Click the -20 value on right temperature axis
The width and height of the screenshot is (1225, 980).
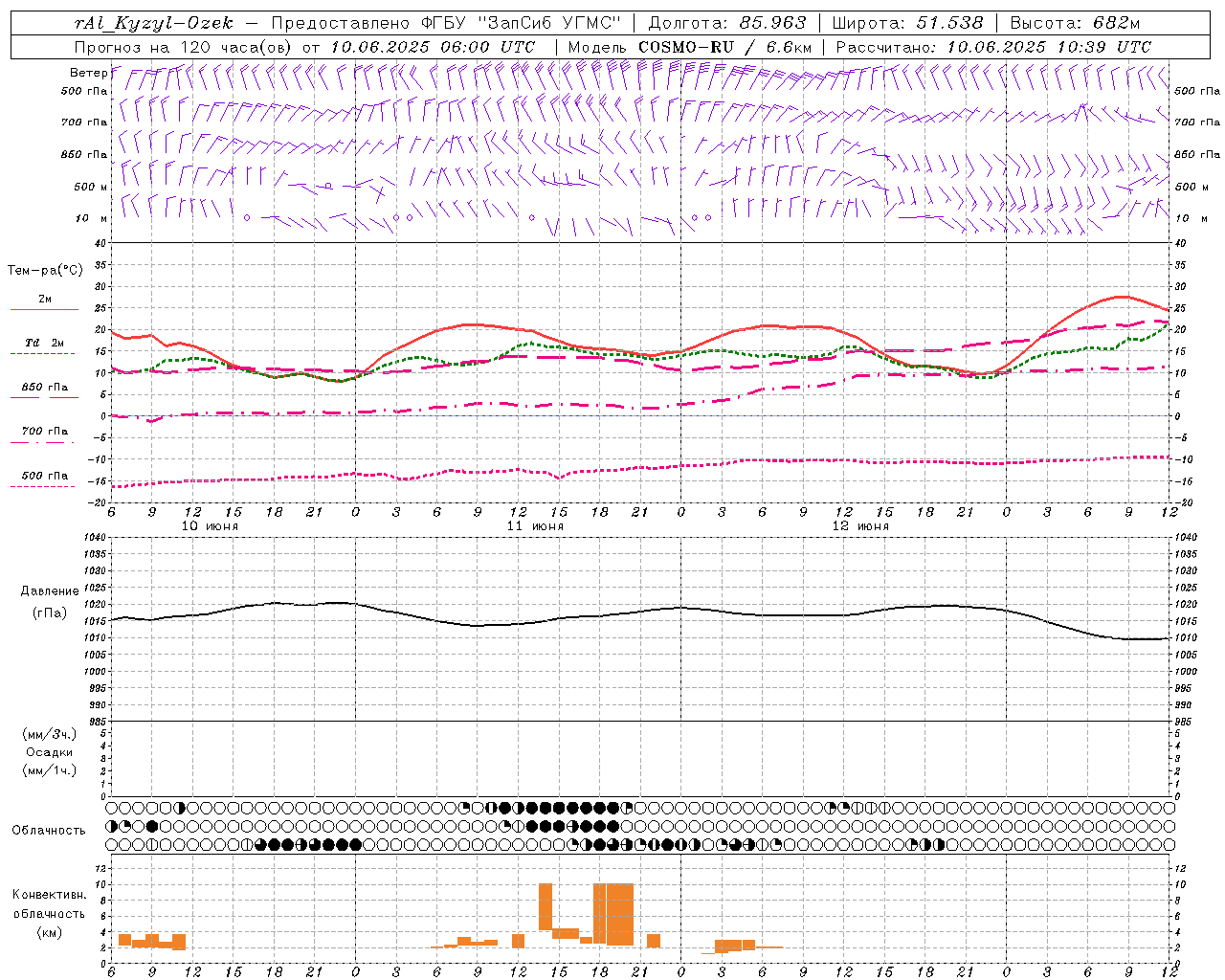[1183, 502]
